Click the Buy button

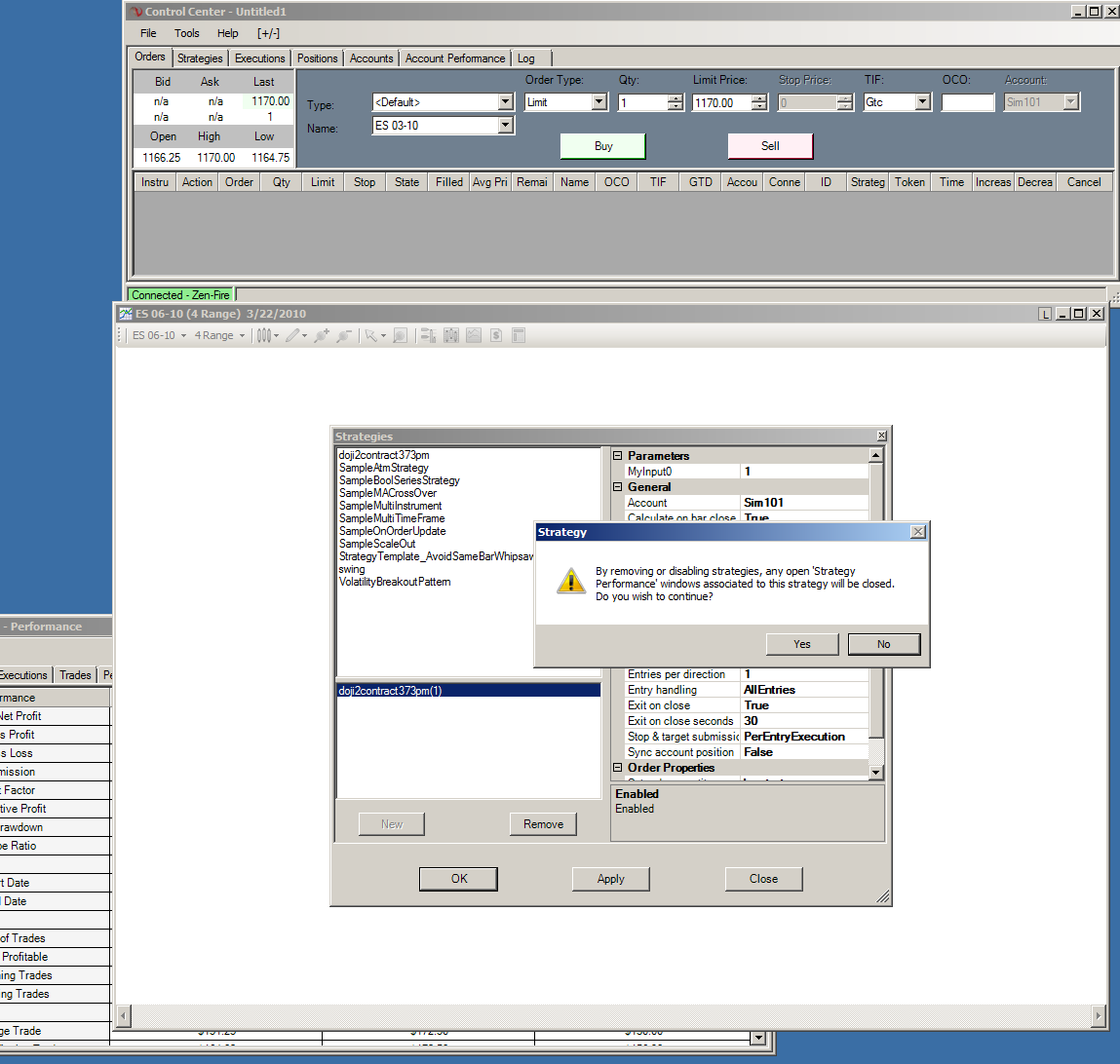(602, 146)
